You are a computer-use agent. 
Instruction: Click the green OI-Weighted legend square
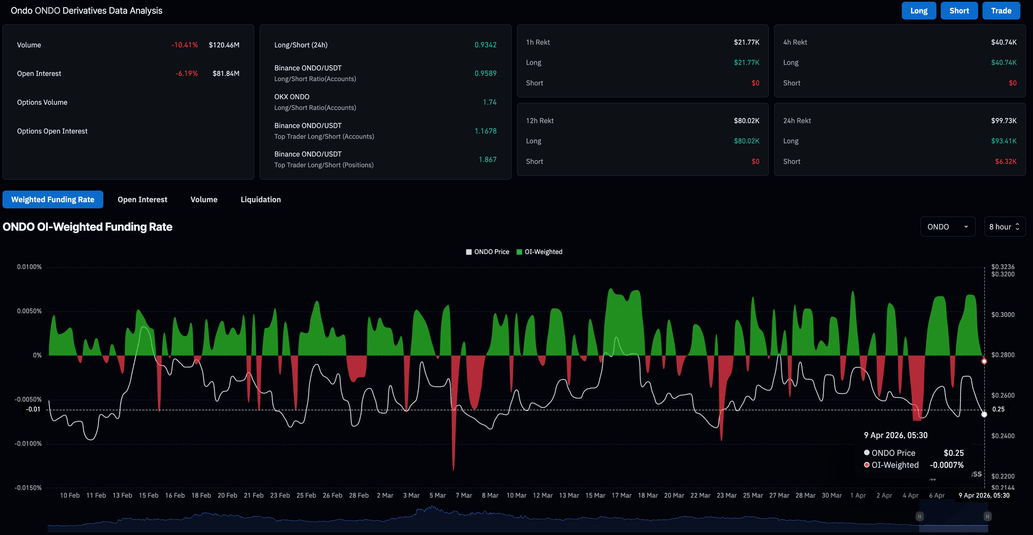(519, 252)
